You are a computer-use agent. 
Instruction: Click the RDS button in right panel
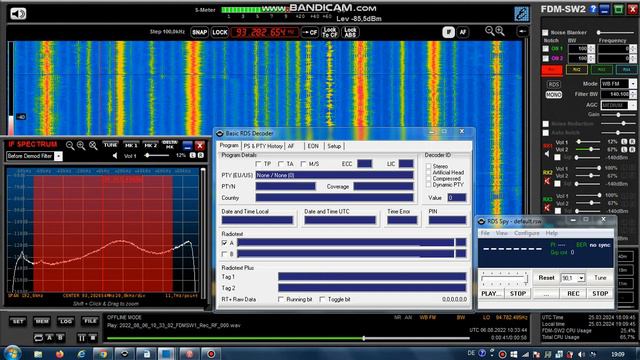(x=553, y=84)
